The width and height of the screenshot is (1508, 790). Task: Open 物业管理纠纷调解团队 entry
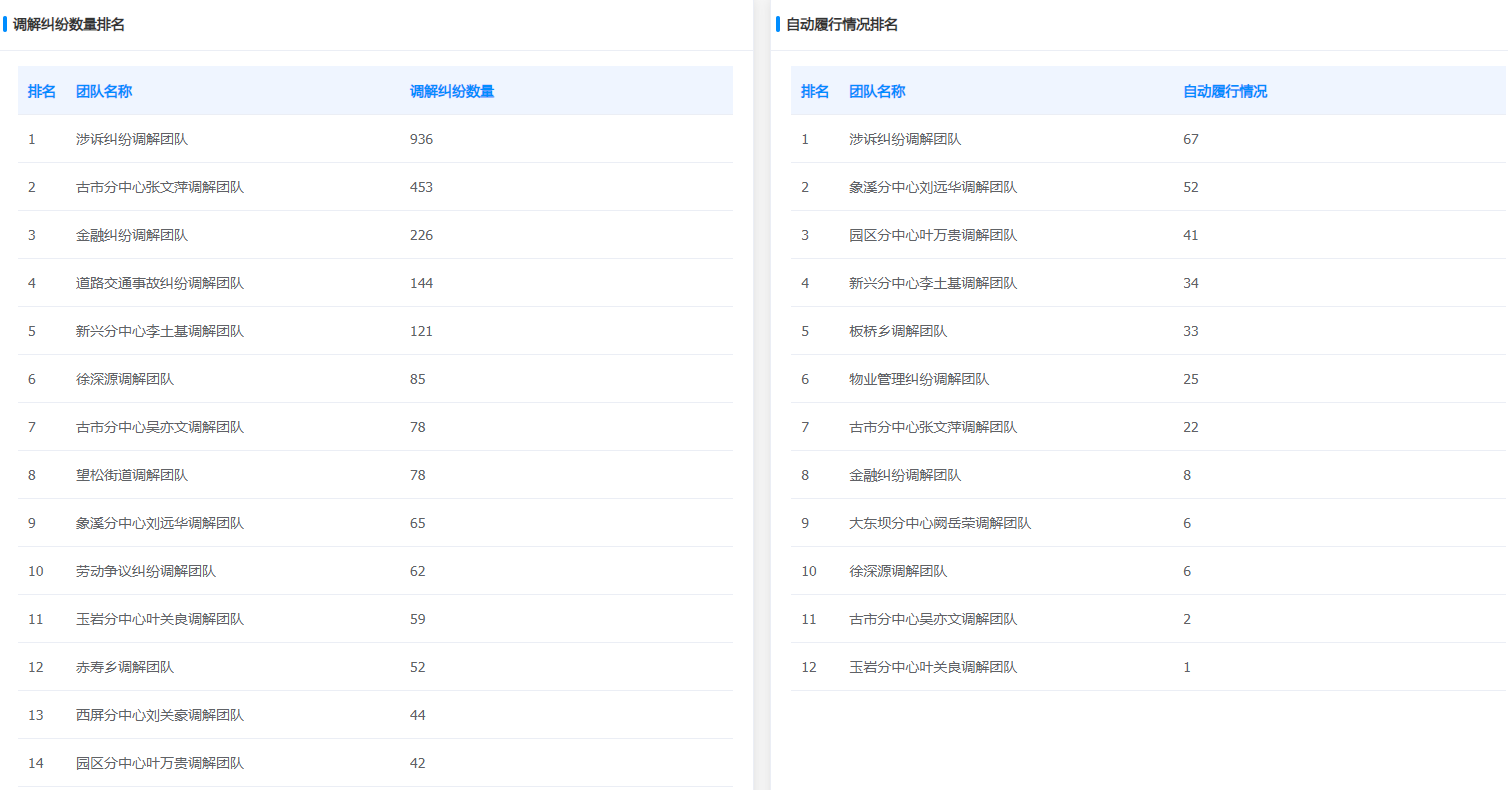click(x=919, y=379)
